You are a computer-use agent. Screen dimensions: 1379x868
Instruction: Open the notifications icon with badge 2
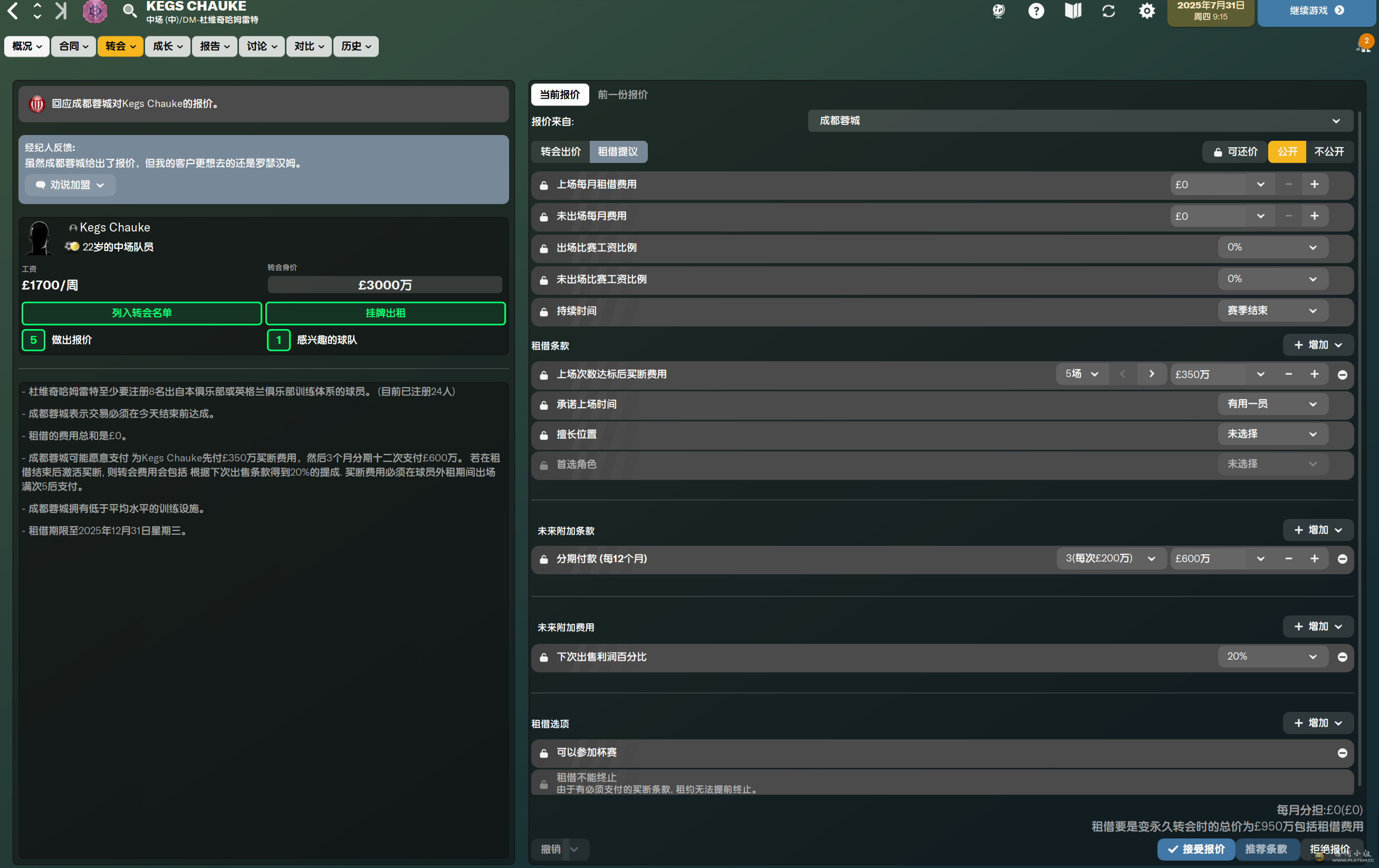tap(1365, 45)
